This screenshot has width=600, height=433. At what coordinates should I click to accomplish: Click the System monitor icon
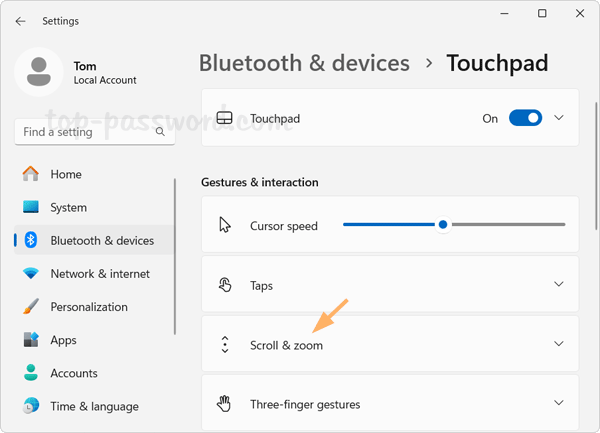click(31, 207)
